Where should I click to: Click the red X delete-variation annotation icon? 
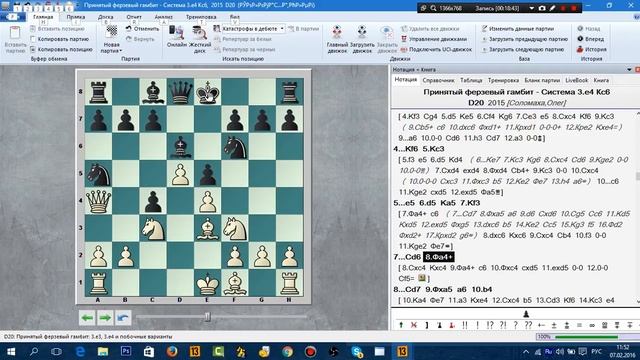(414, 325)
